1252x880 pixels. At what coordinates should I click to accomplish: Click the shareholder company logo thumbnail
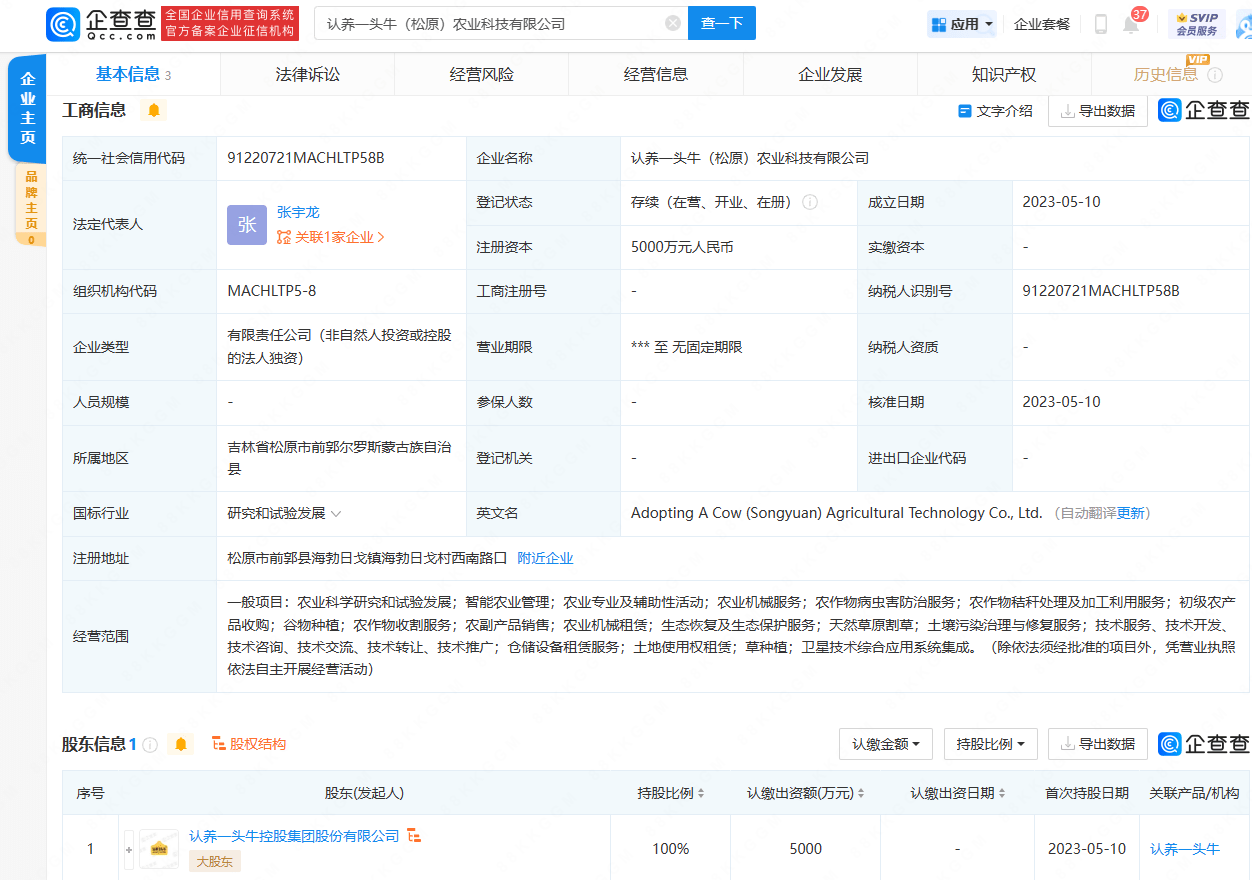click(159, 849)
